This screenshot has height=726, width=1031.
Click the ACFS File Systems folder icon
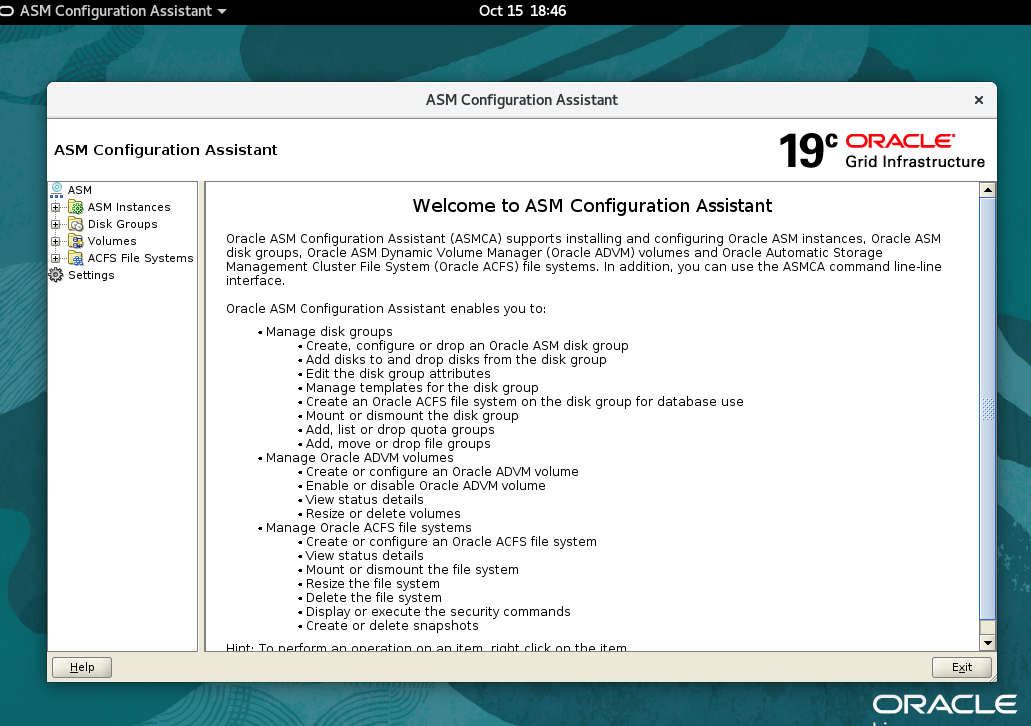76,258
